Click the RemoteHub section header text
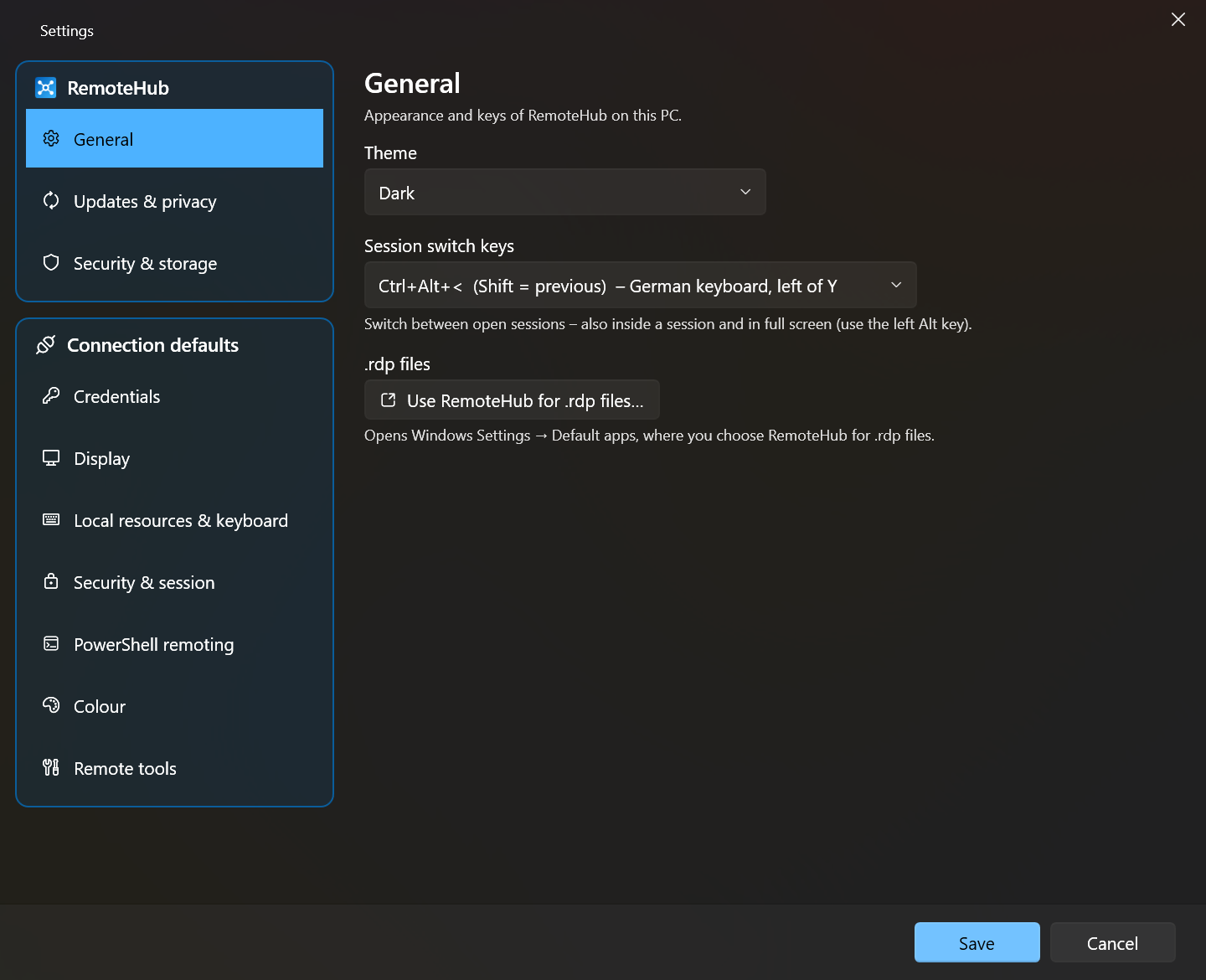1206x980 pixels. coord(118,88)
